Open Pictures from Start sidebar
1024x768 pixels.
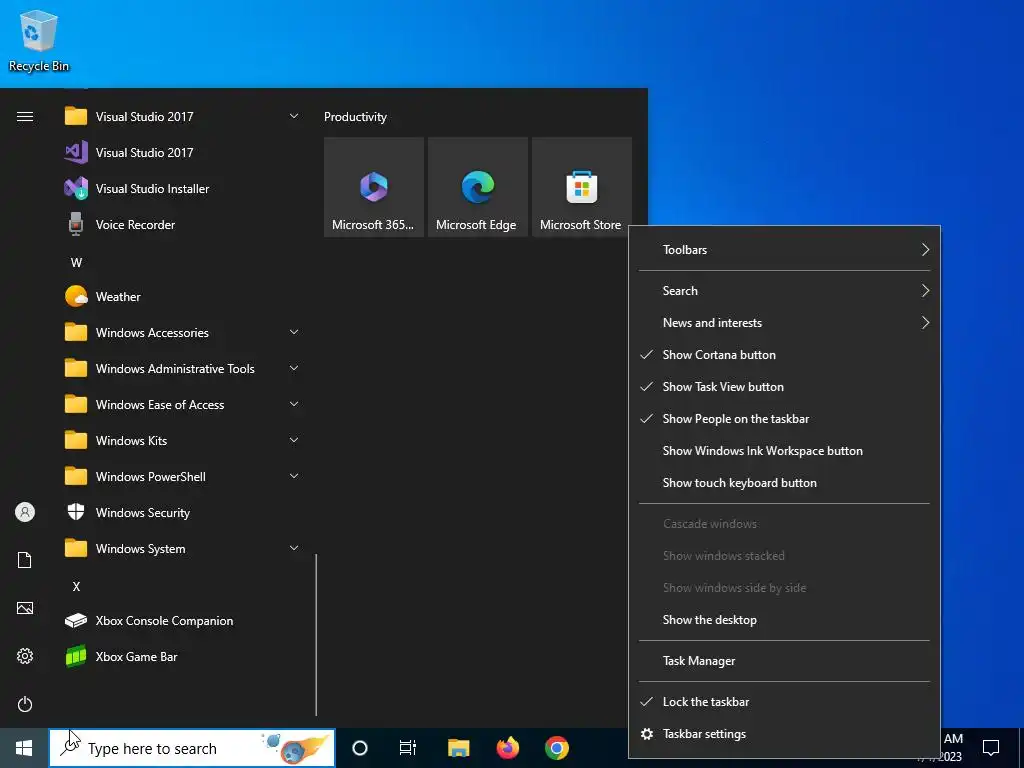(25, 608)
